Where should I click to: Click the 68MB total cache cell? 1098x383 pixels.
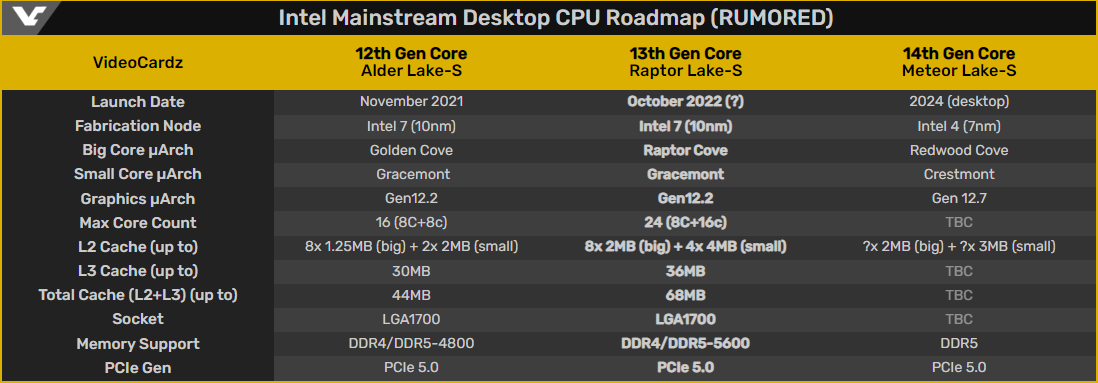coord(686,295)
